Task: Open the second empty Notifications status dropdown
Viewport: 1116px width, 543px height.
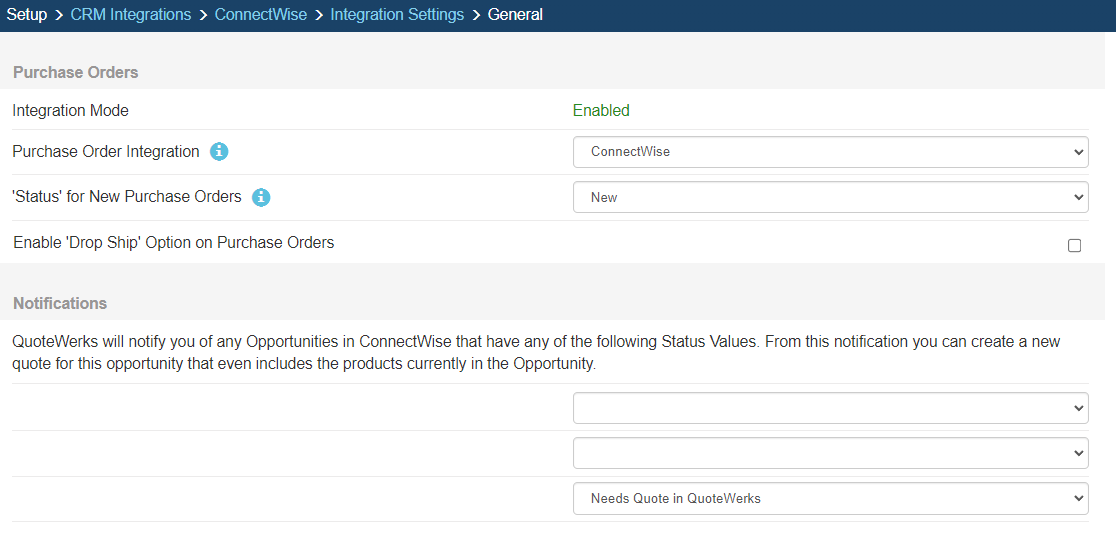Action: click(830, 453)
